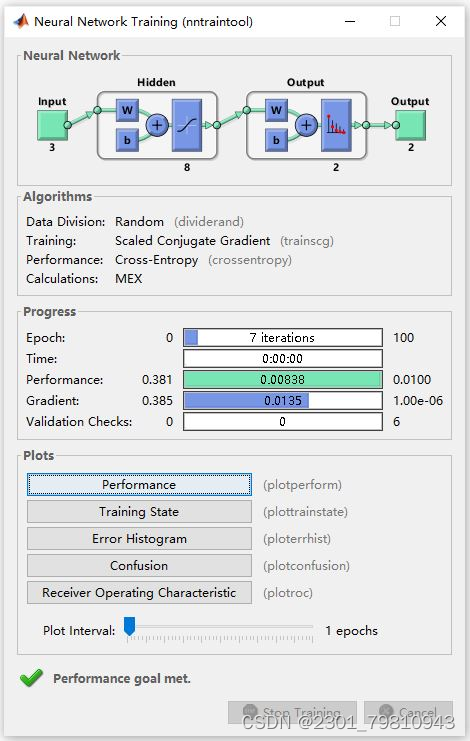Viewport: 470px width, 741px height.
Task: Click the Output layer sum node
Action: tap(307, 125)
